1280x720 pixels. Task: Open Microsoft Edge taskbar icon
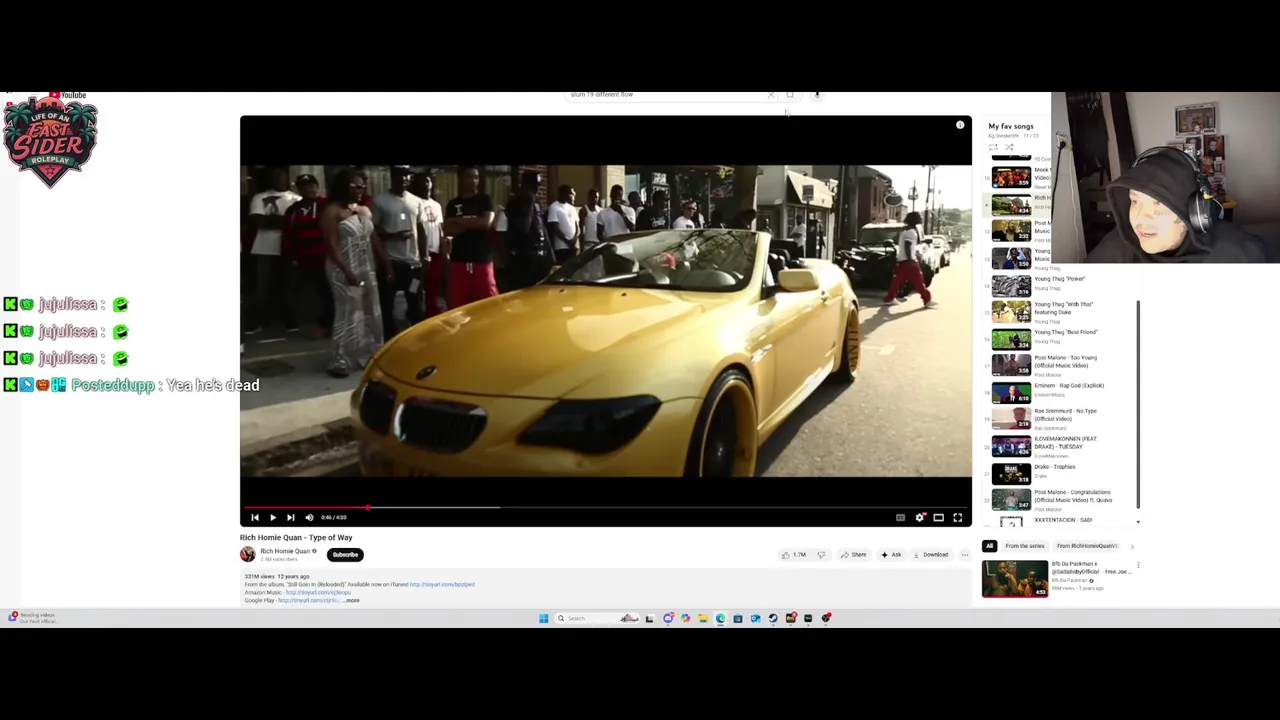click(720, 618)
